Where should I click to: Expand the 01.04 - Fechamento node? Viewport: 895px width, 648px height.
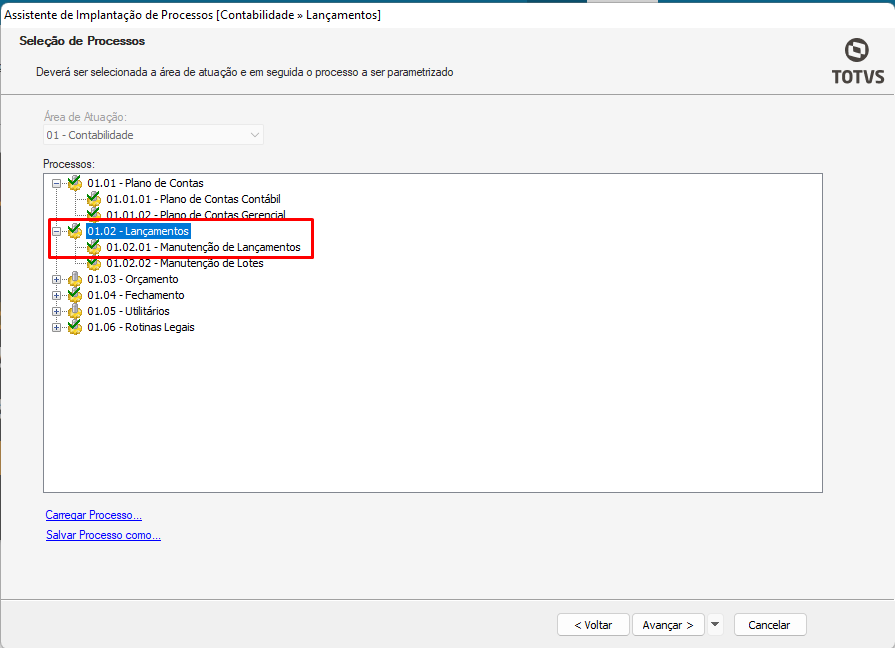click(57, 296)
